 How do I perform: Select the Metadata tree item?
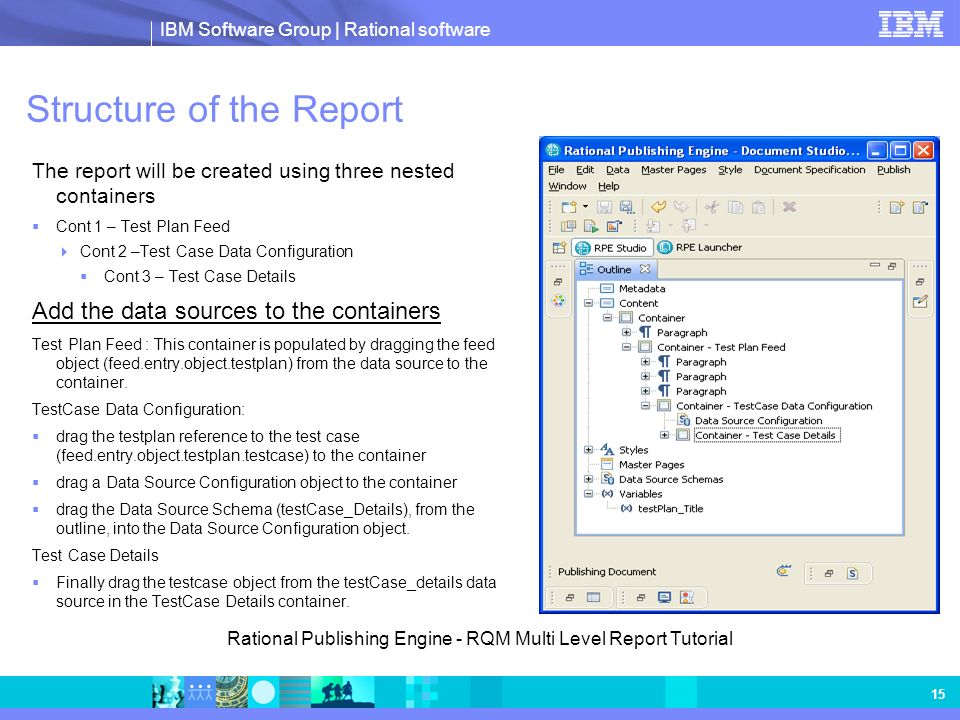642,288
